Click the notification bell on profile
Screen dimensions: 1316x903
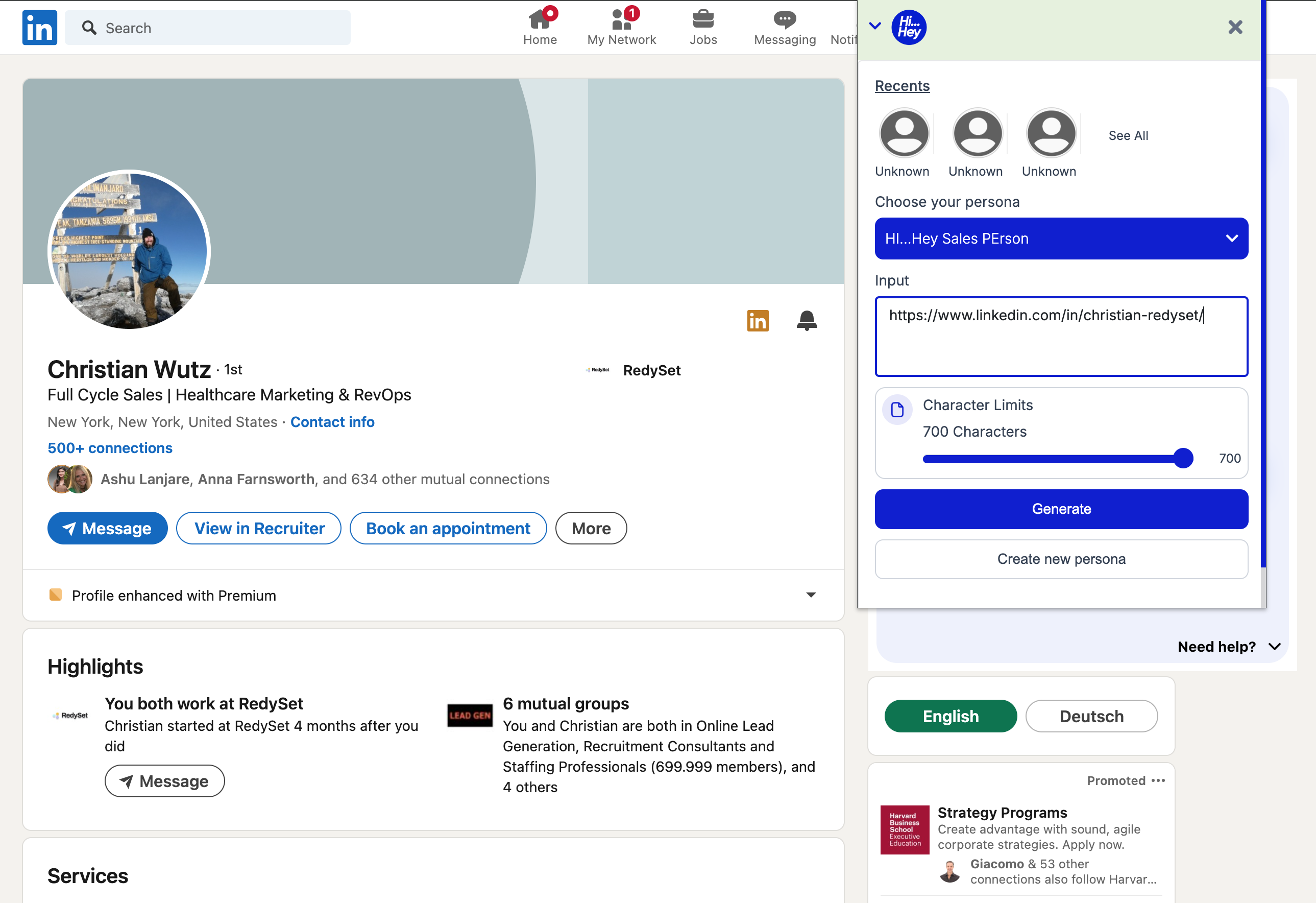pos(807,321)
